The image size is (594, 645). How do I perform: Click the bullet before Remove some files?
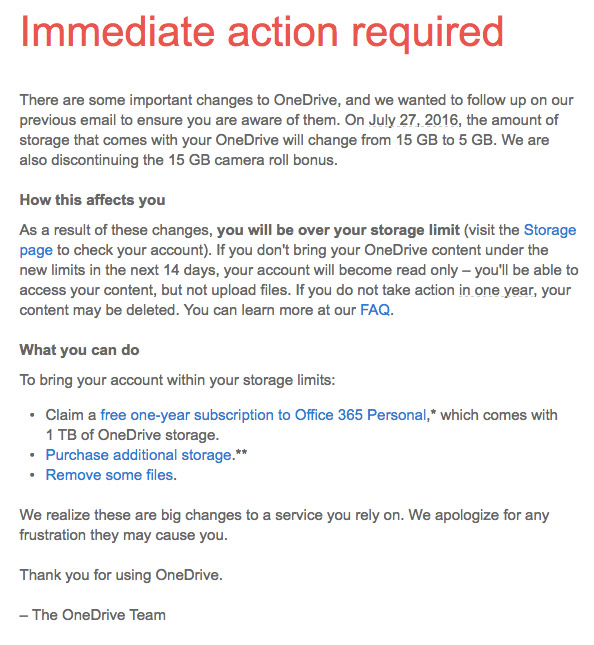(x=32, y=476)
